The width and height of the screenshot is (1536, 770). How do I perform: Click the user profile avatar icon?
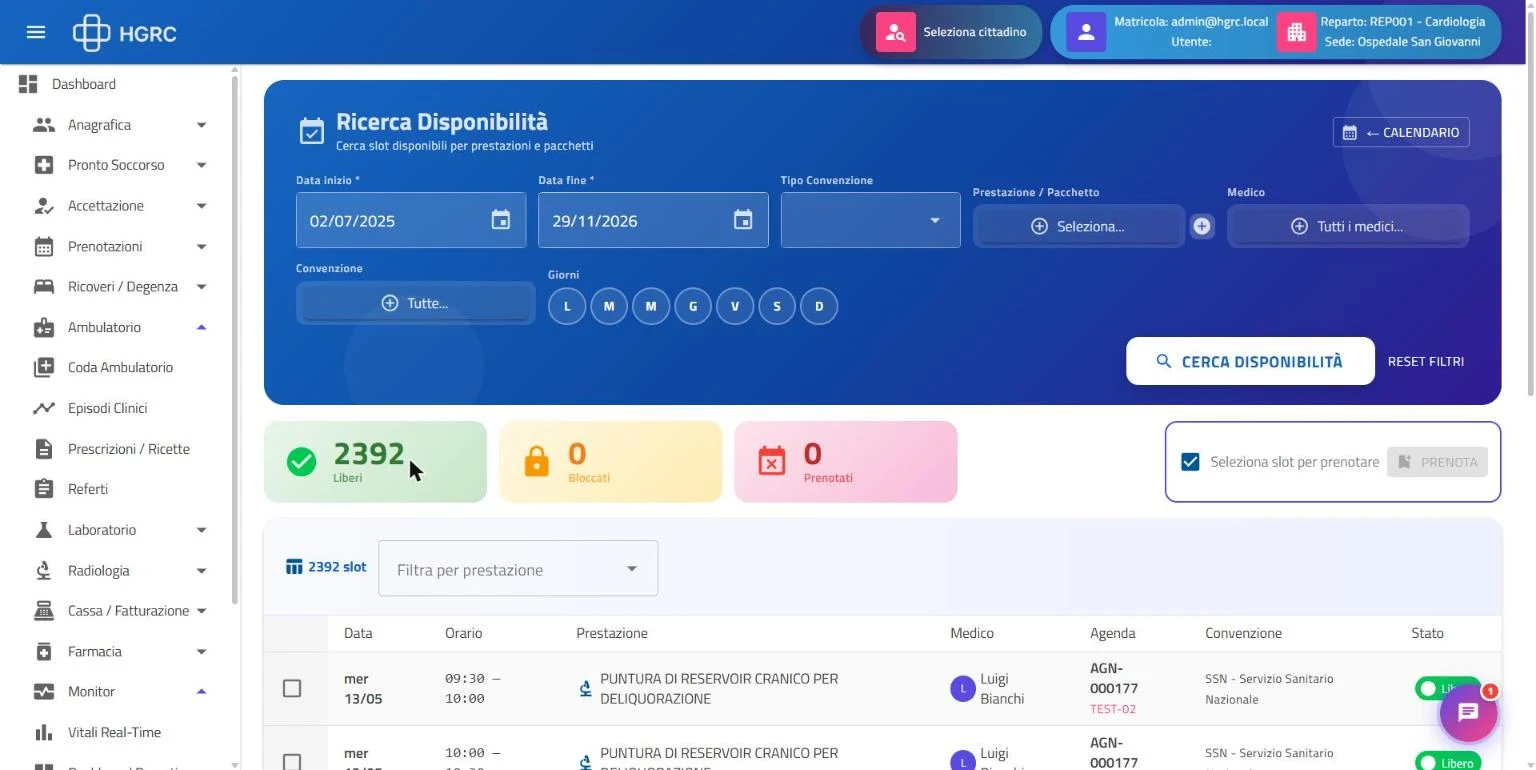click(1085, 32)
